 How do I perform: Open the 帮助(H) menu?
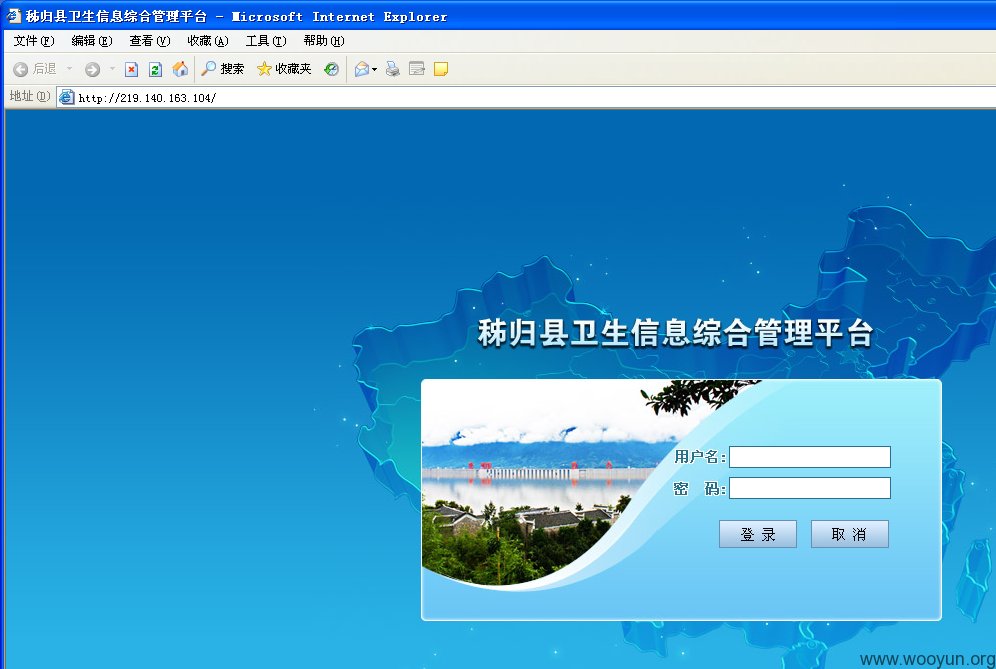point(324,41)
